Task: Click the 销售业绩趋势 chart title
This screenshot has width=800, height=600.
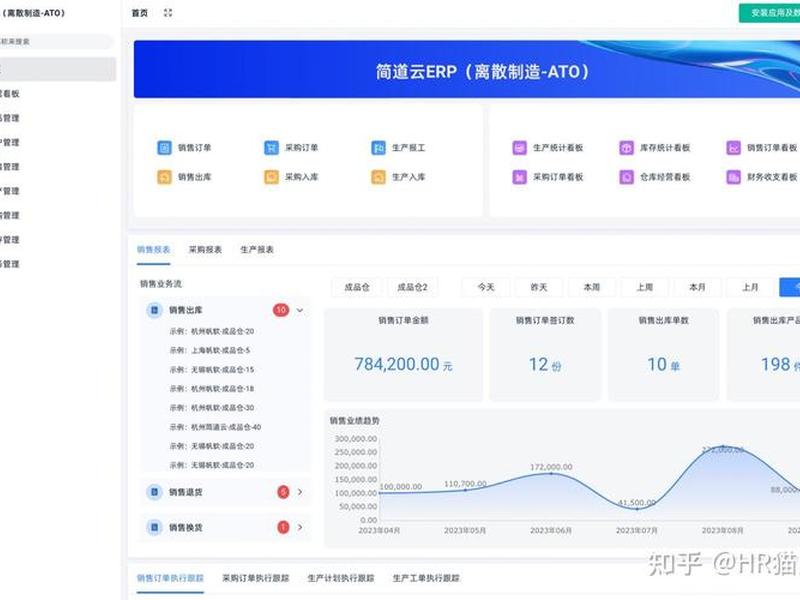Action: pos(355,420)
